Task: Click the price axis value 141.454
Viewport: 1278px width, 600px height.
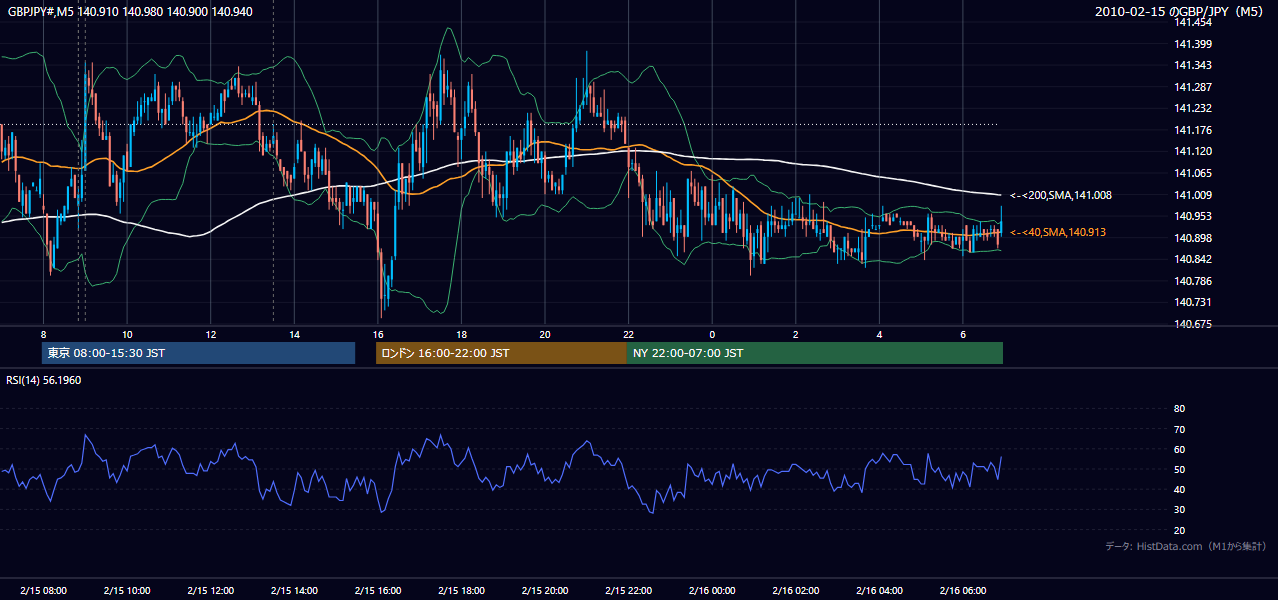Action: pyautogui.click(x=1193, y=22)
